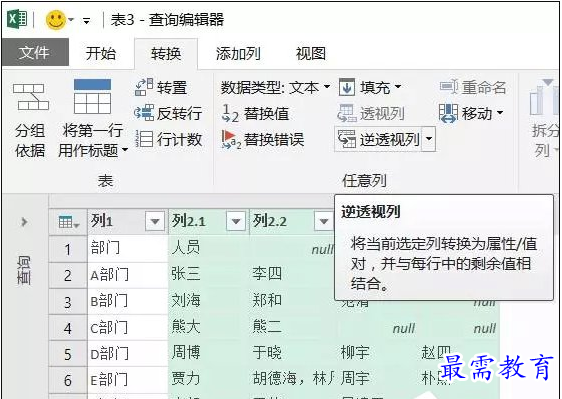Switch to the 开始 tab
This screenshot has height=399, width=562.
pos(101,53)
